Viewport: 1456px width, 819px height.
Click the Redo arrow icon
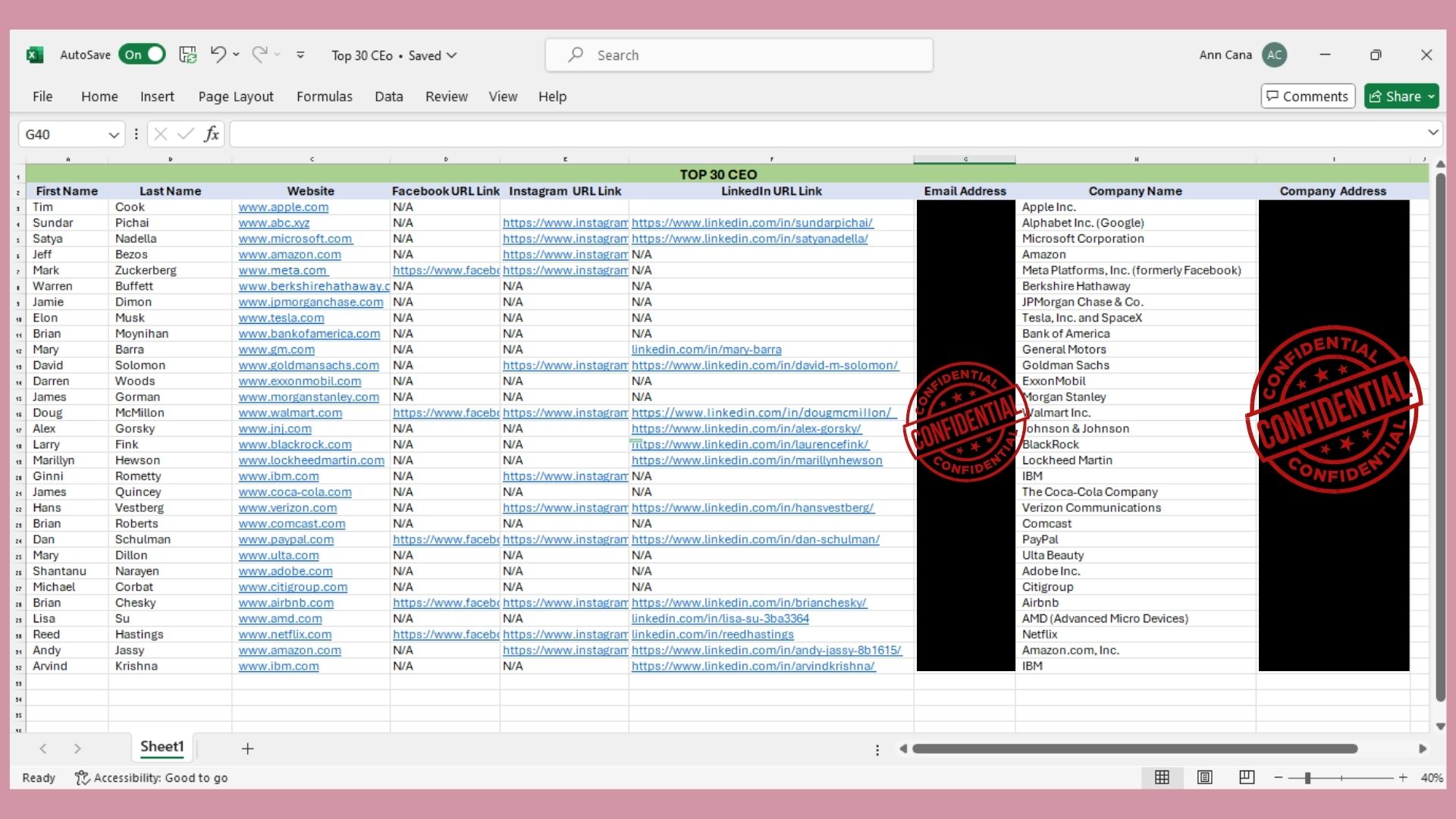pyautogui.click(x=259, y=55)
